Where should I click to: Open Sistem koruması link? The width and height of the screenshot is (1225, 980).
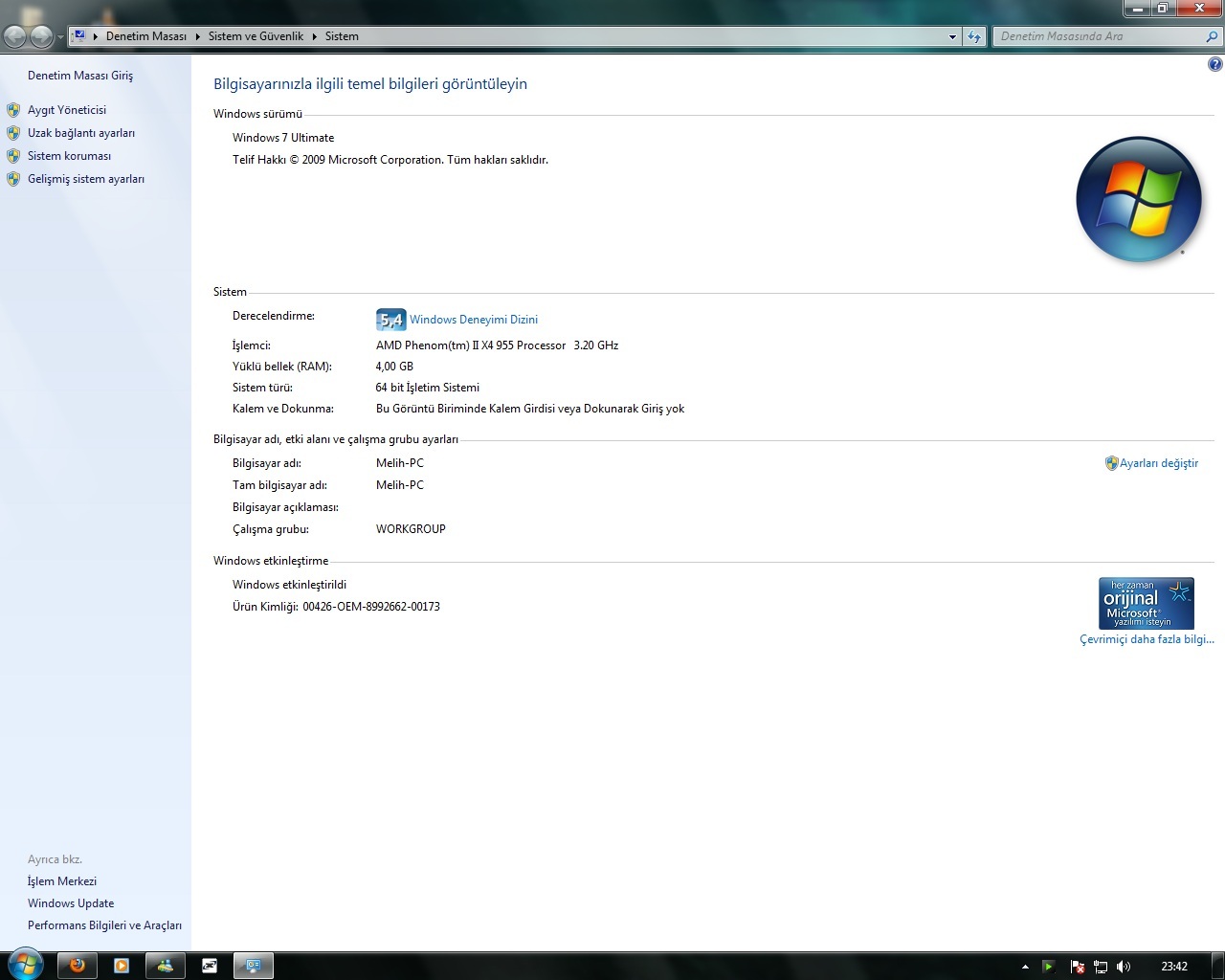point(69,156)
